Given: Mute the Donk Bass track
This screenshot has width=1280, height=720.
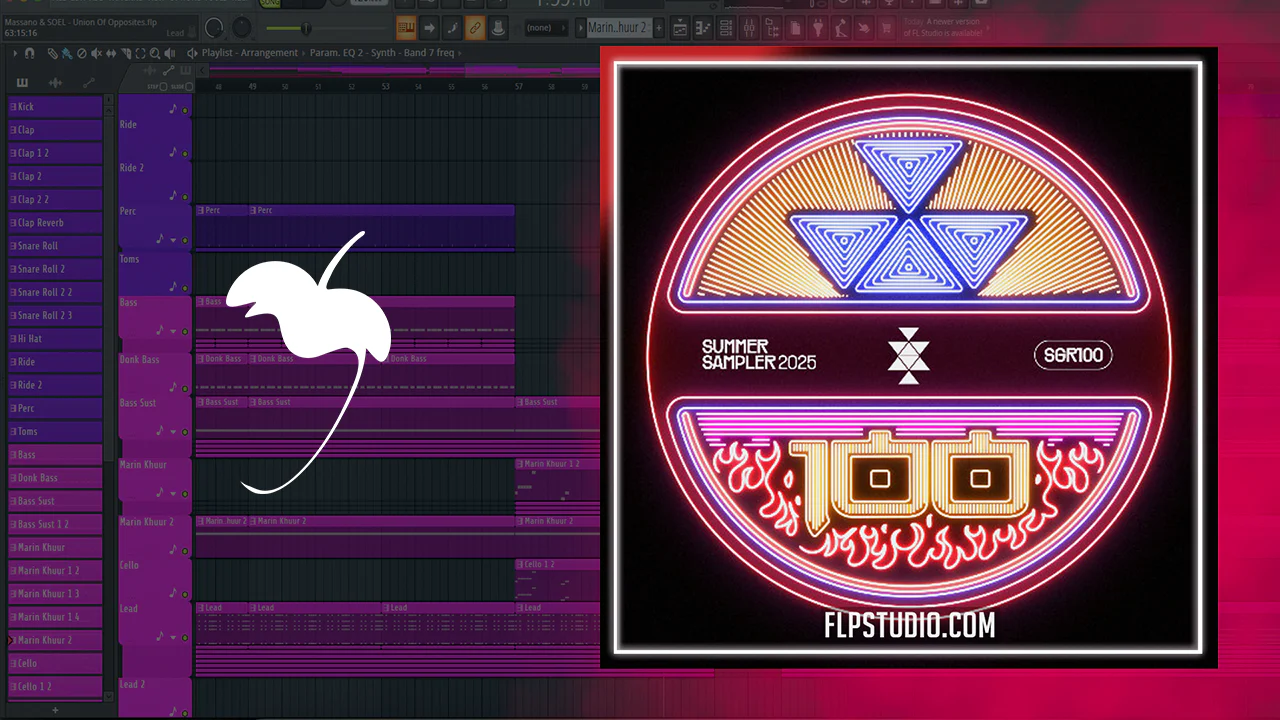Looking at the screenshot, I should click(x=185, y=388).
